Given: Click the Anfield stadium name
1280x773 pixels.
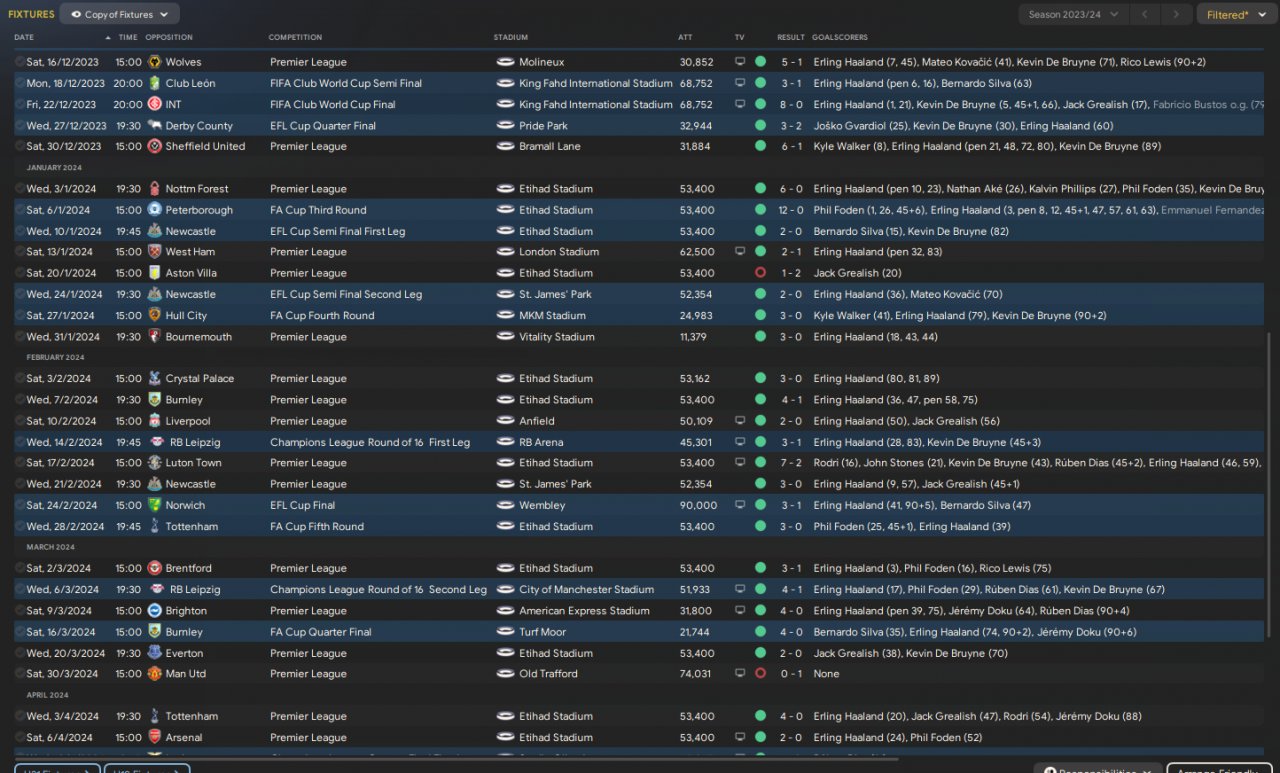Looking at the screenshot, I should pos(536,421).
